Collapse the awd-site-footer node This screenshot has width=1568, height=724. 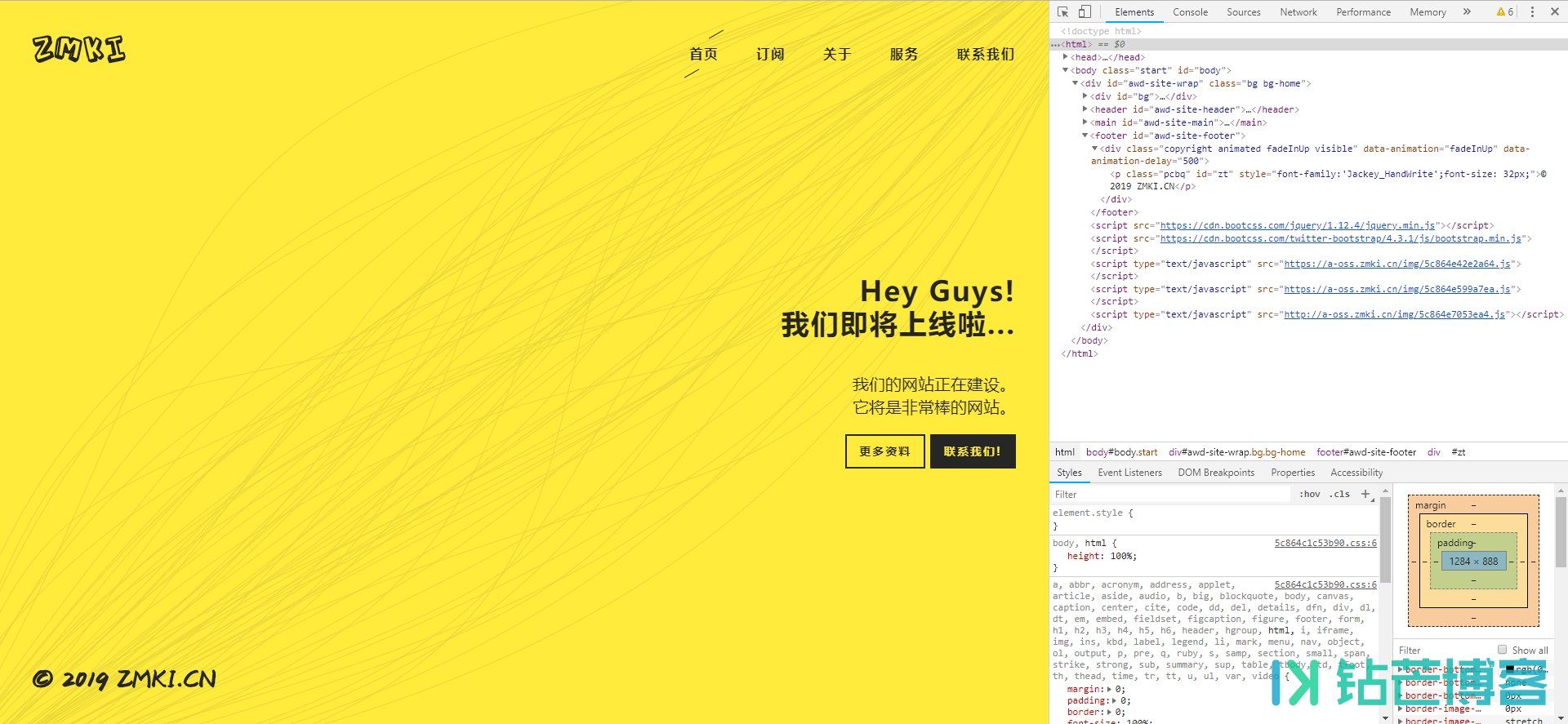[x=1085, y=135]
